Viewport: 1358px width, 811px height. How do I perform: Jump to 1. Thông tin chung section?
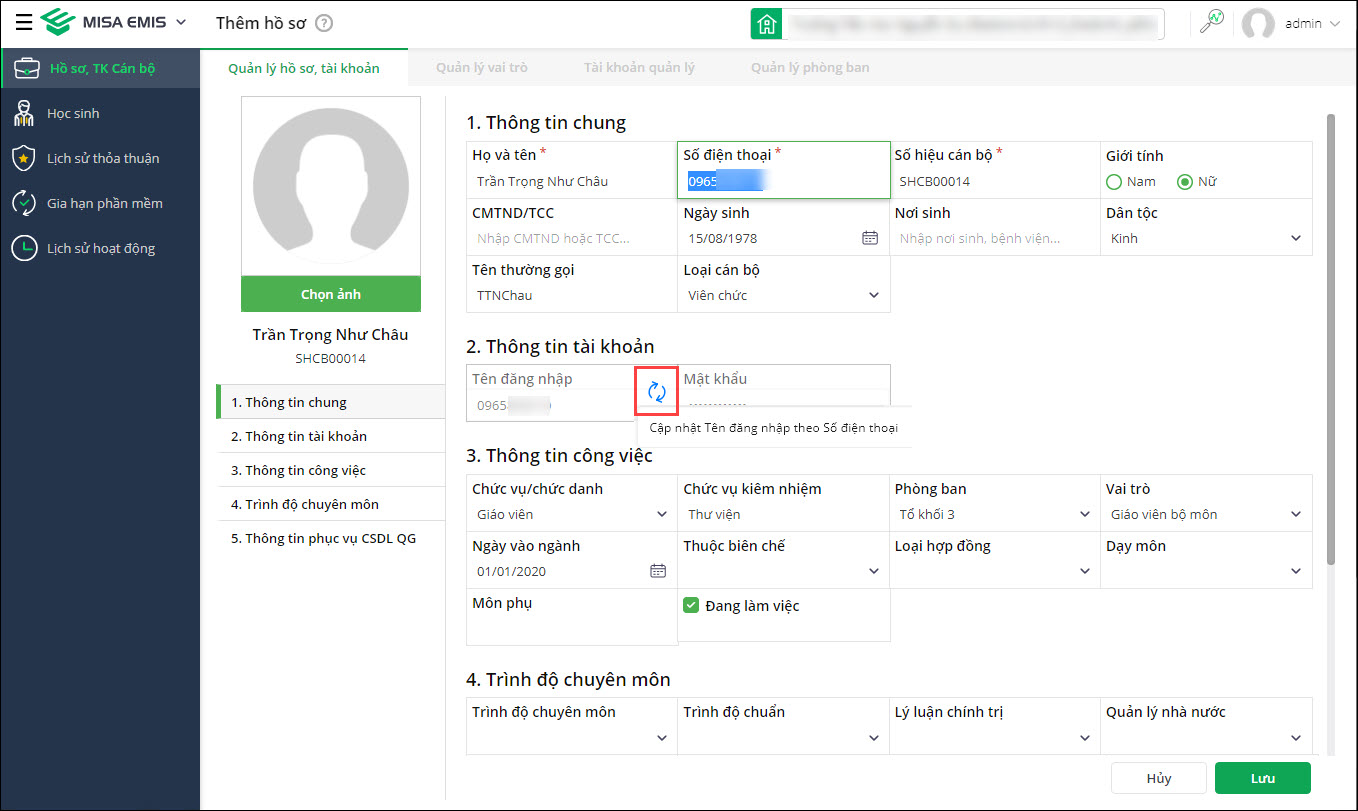tap(331, 402)
